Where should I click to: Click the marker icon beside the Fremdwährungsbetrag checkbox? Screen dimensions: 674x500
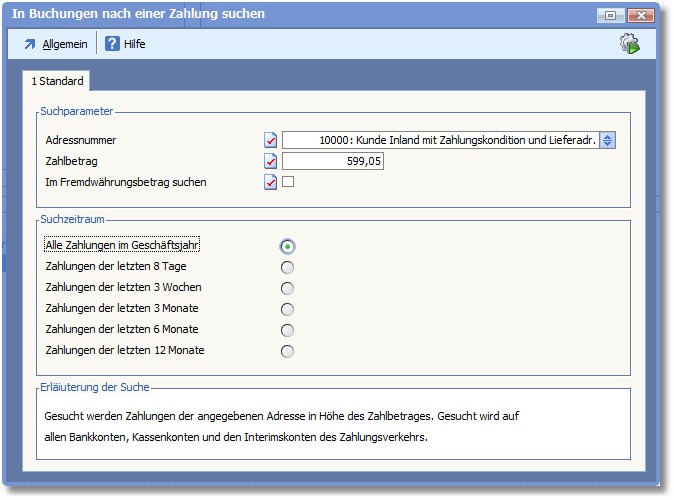pyautogui.click(x=270, y=182)
